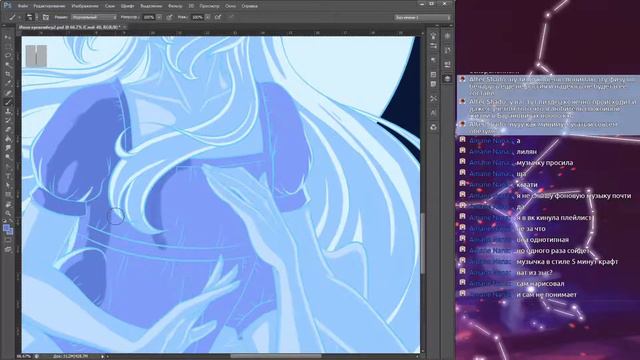Toggle Quick Mask mode
Screen dimensions: 640x360
(8, 241)
